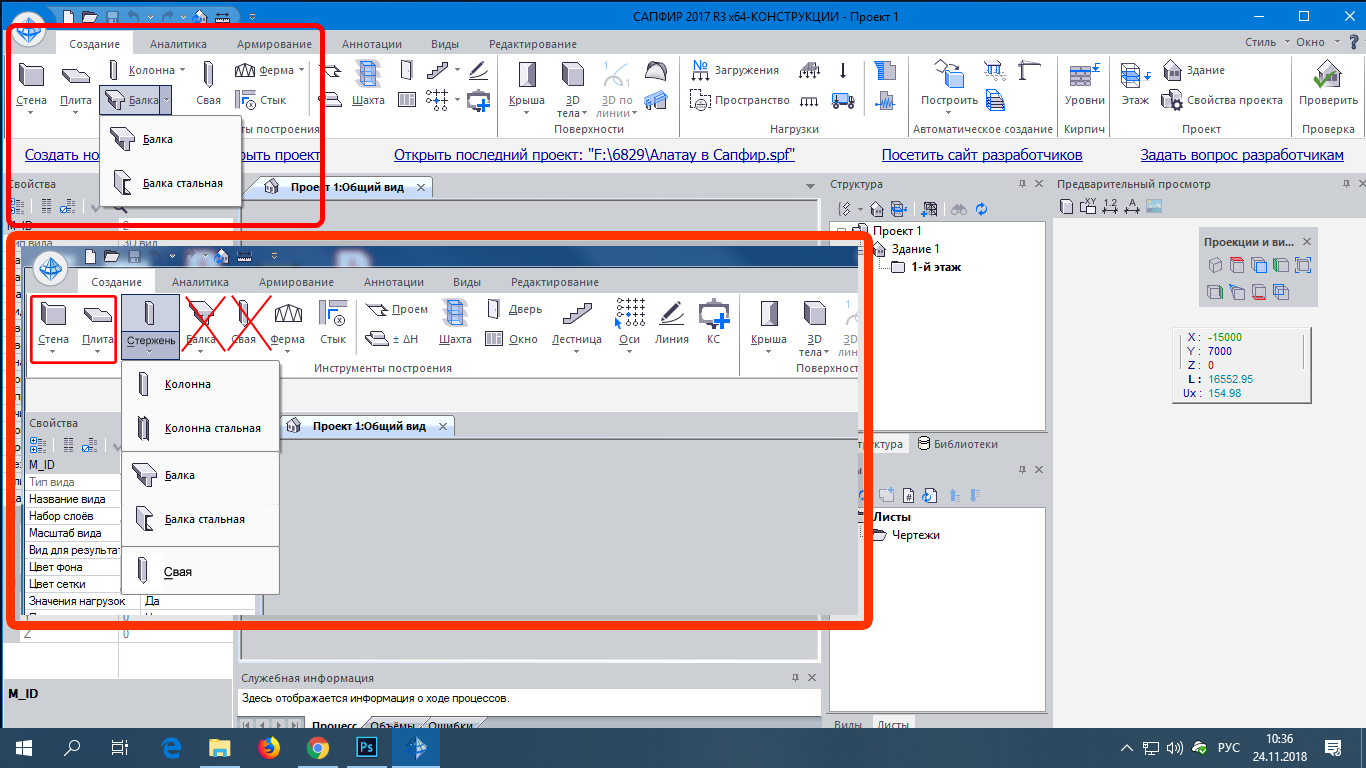The height and width of the screenshot is (768, 1366).
Task: Select the Лестница stairs tool
Action: click(576, 322)
